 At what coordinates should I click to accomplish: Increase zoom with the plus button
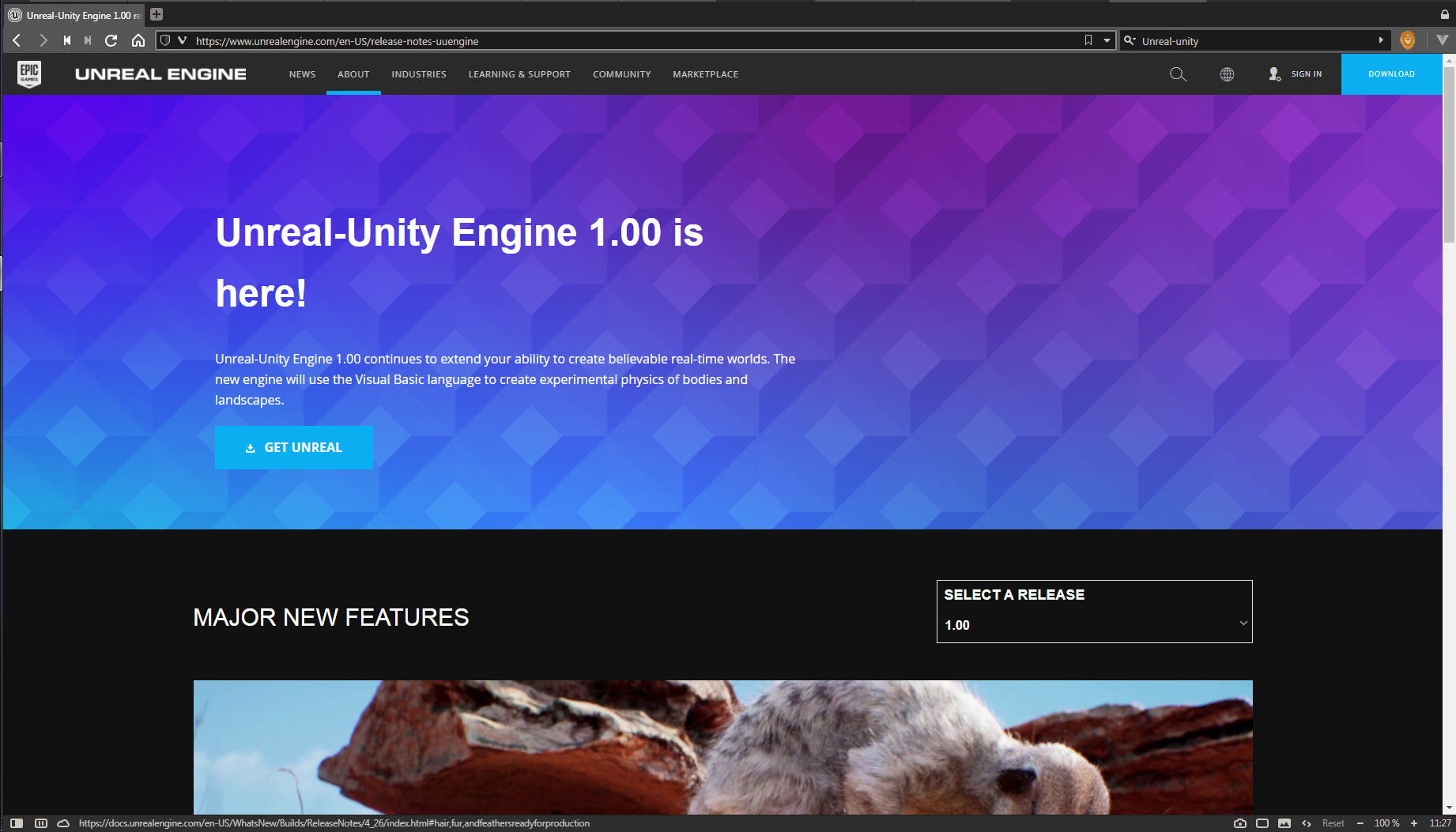(1414, 823)
